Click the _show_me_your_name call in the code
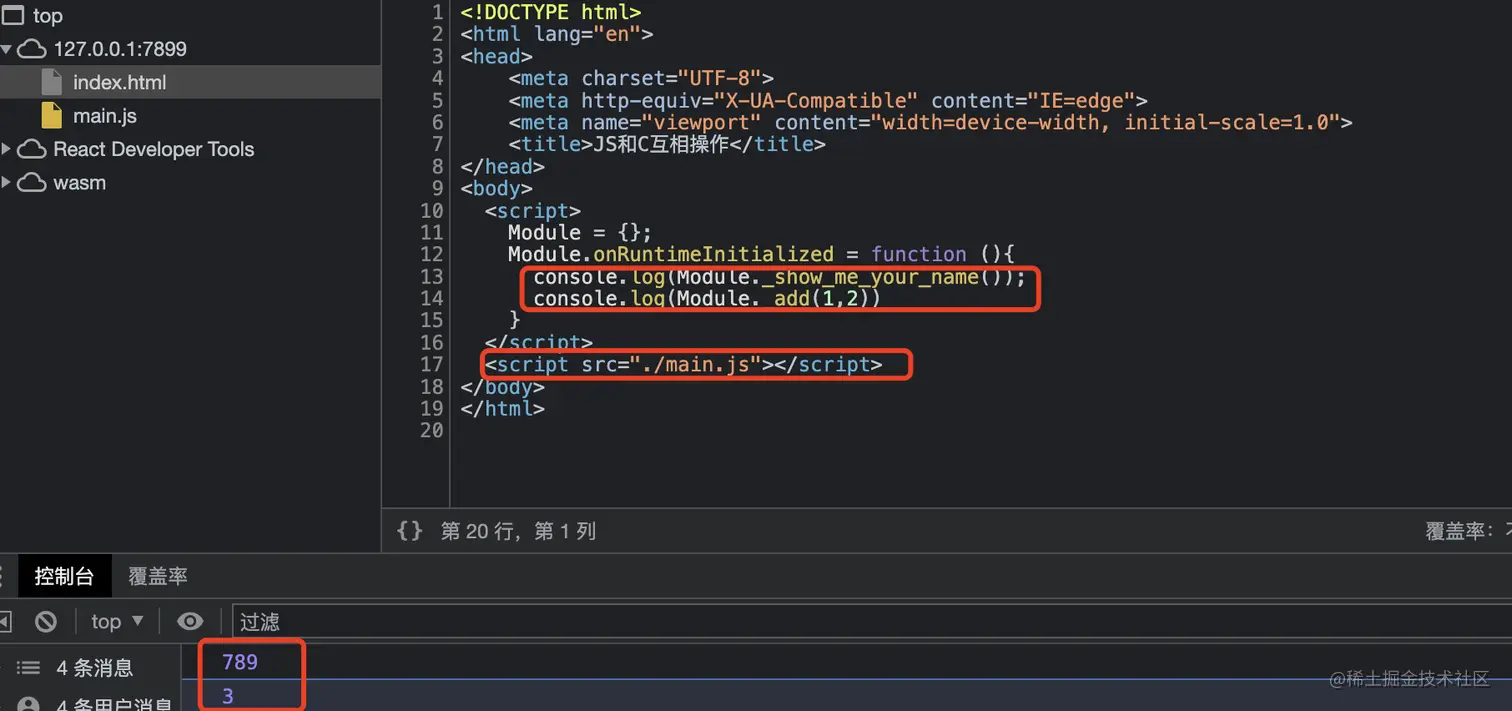Viewport: 1512px width, 711px height. (869, 276)
